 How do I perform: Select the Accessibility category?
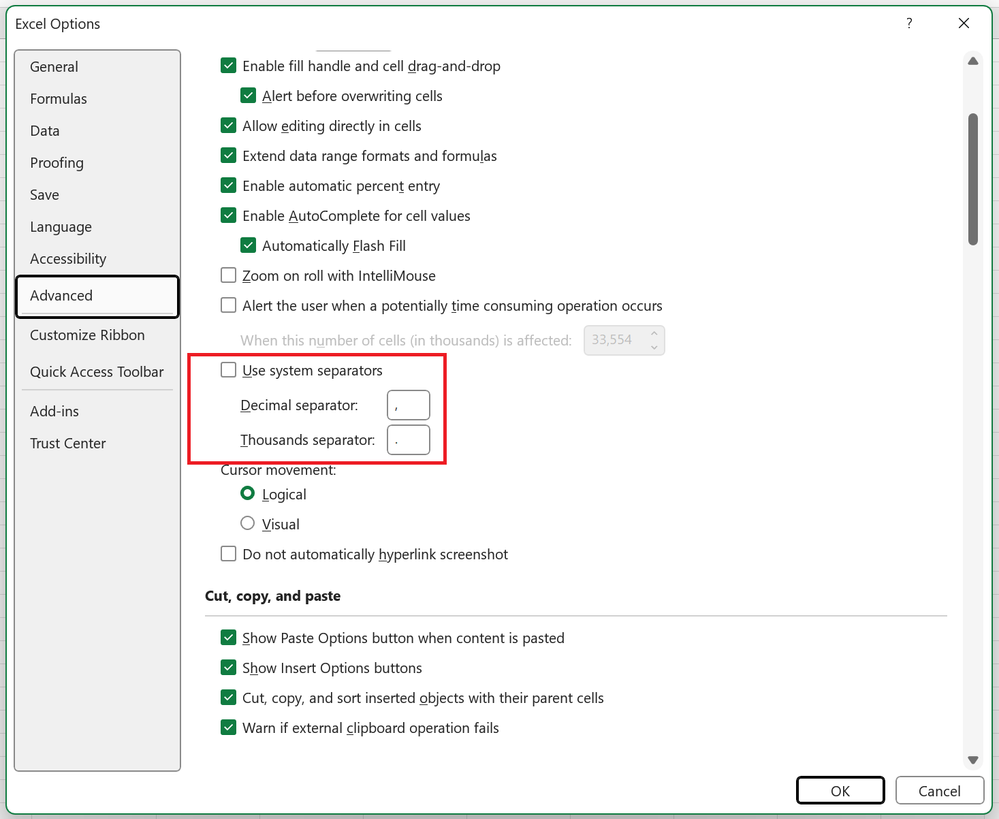coord(97,259)
